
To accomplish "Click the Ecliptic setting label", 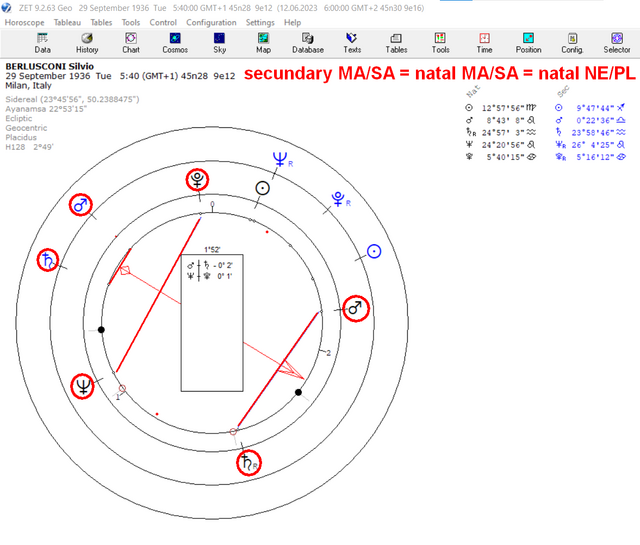I will [19, 118].
